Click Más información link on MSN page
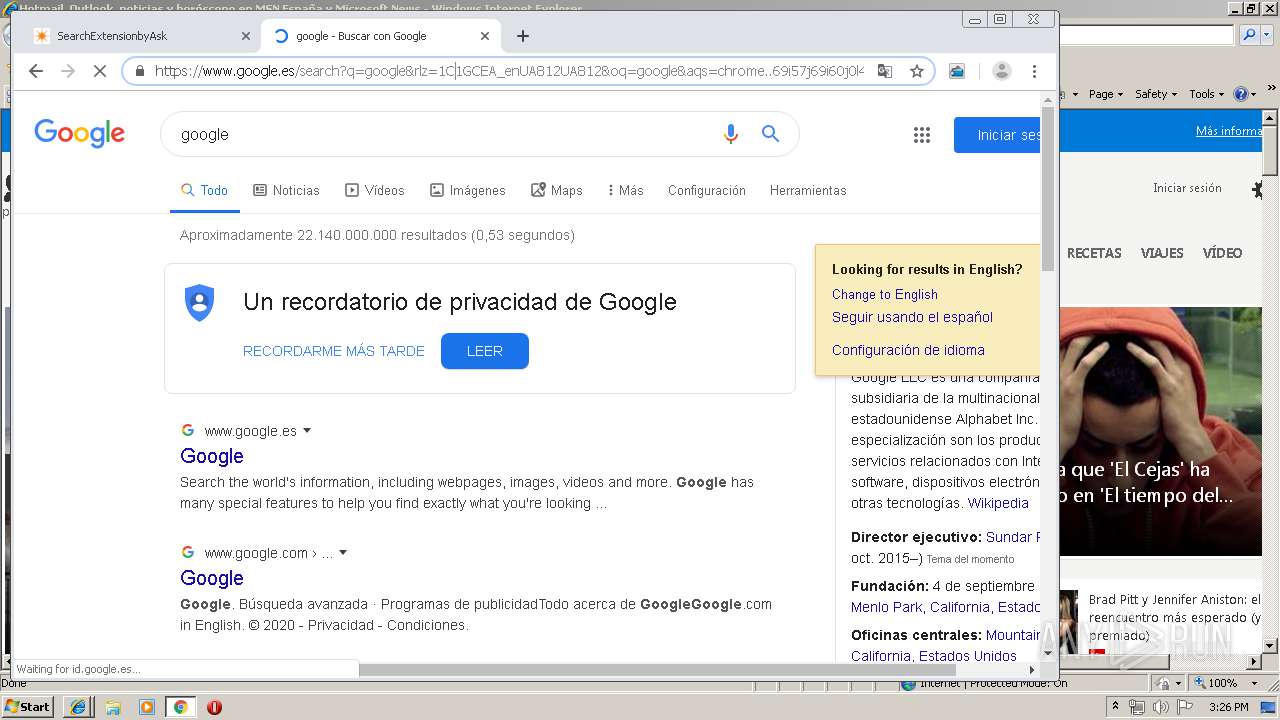The height and width of the screenshot is (720, 1280). tap(1229, 131)
